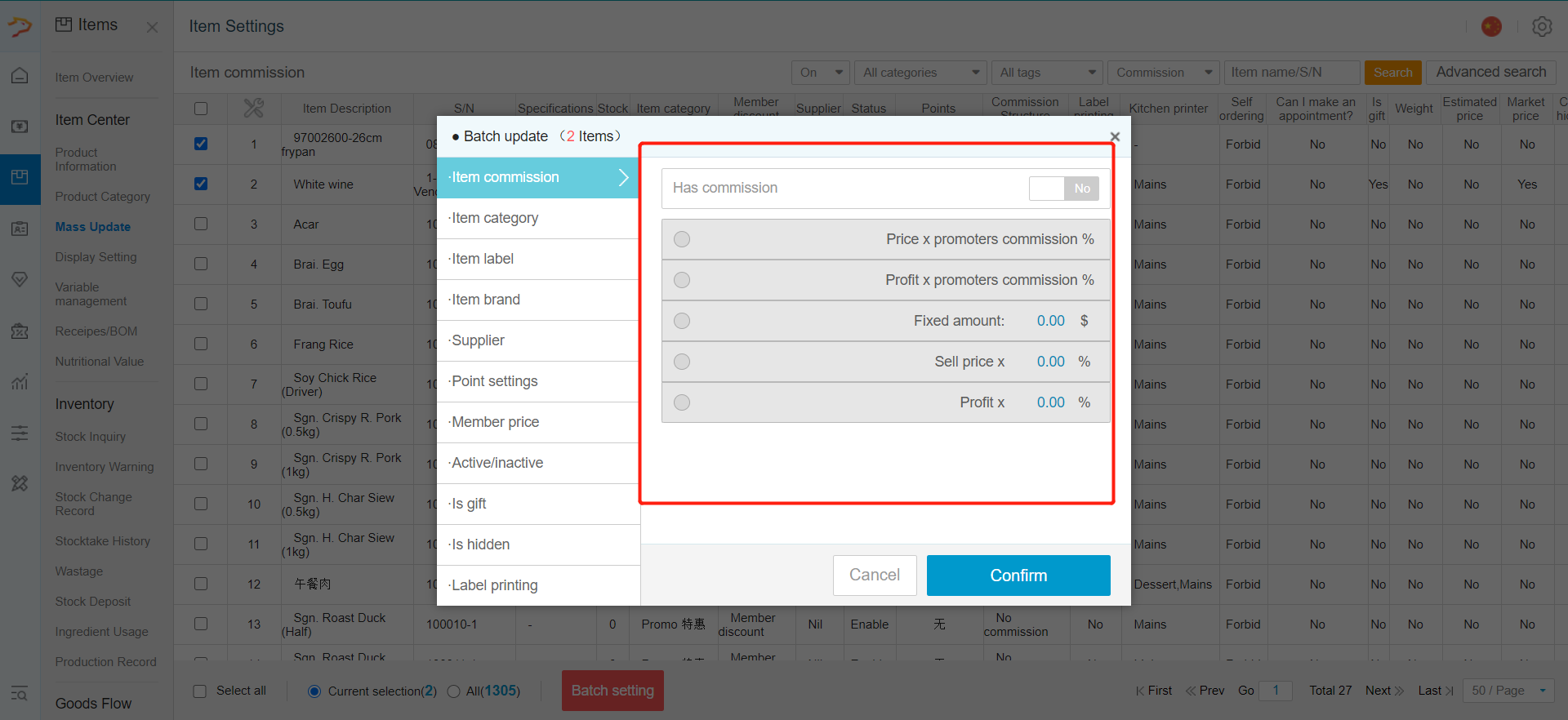Click the wrench tools icon in table header
Viewport: 1568px width, 720px height.
pos(253,108)
